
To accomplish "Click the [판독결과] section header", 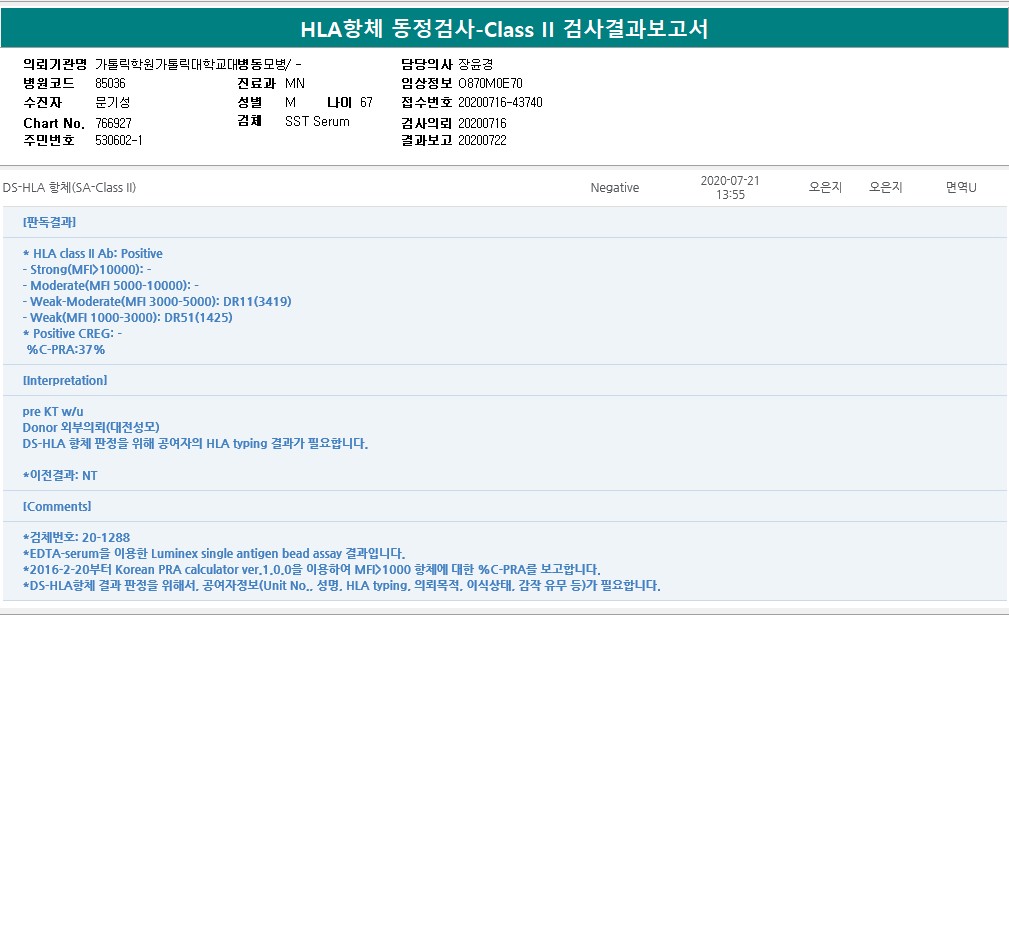I will [50, 222].
